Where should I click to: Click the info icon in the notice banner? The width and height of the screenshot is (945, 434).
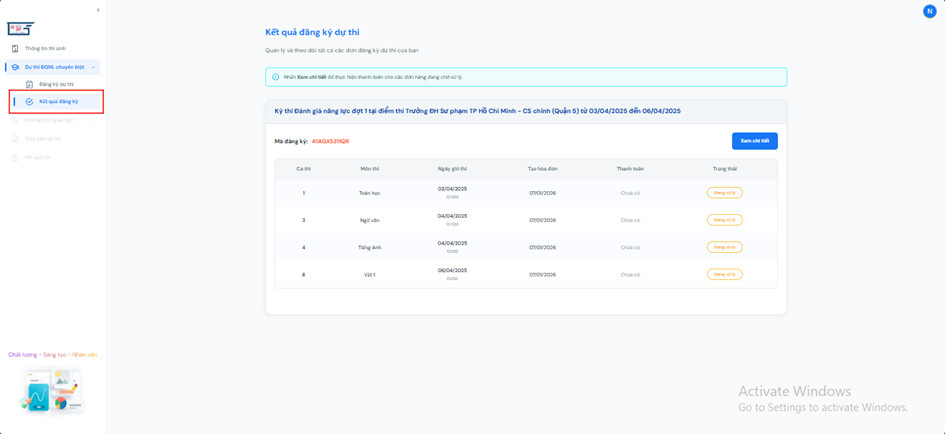276,77
